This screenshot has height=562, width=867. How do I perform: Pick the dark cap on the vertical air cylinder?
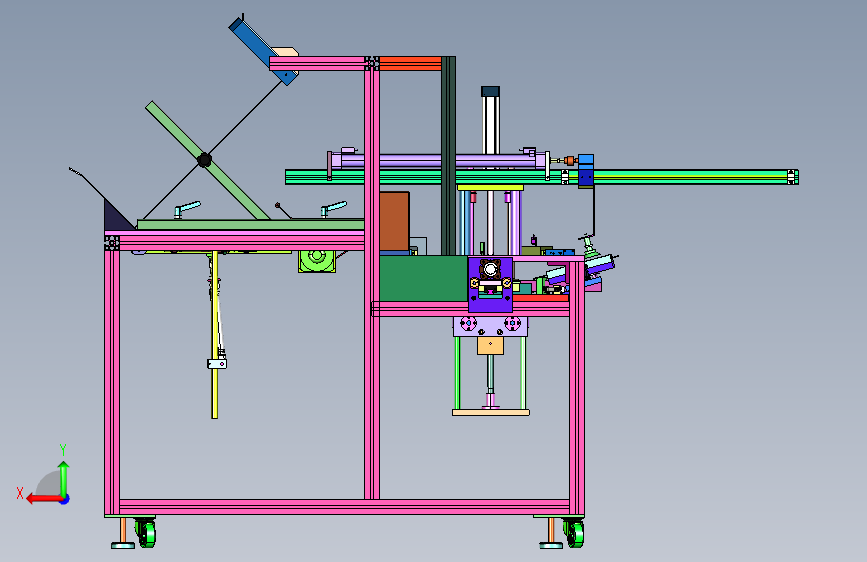490,91
